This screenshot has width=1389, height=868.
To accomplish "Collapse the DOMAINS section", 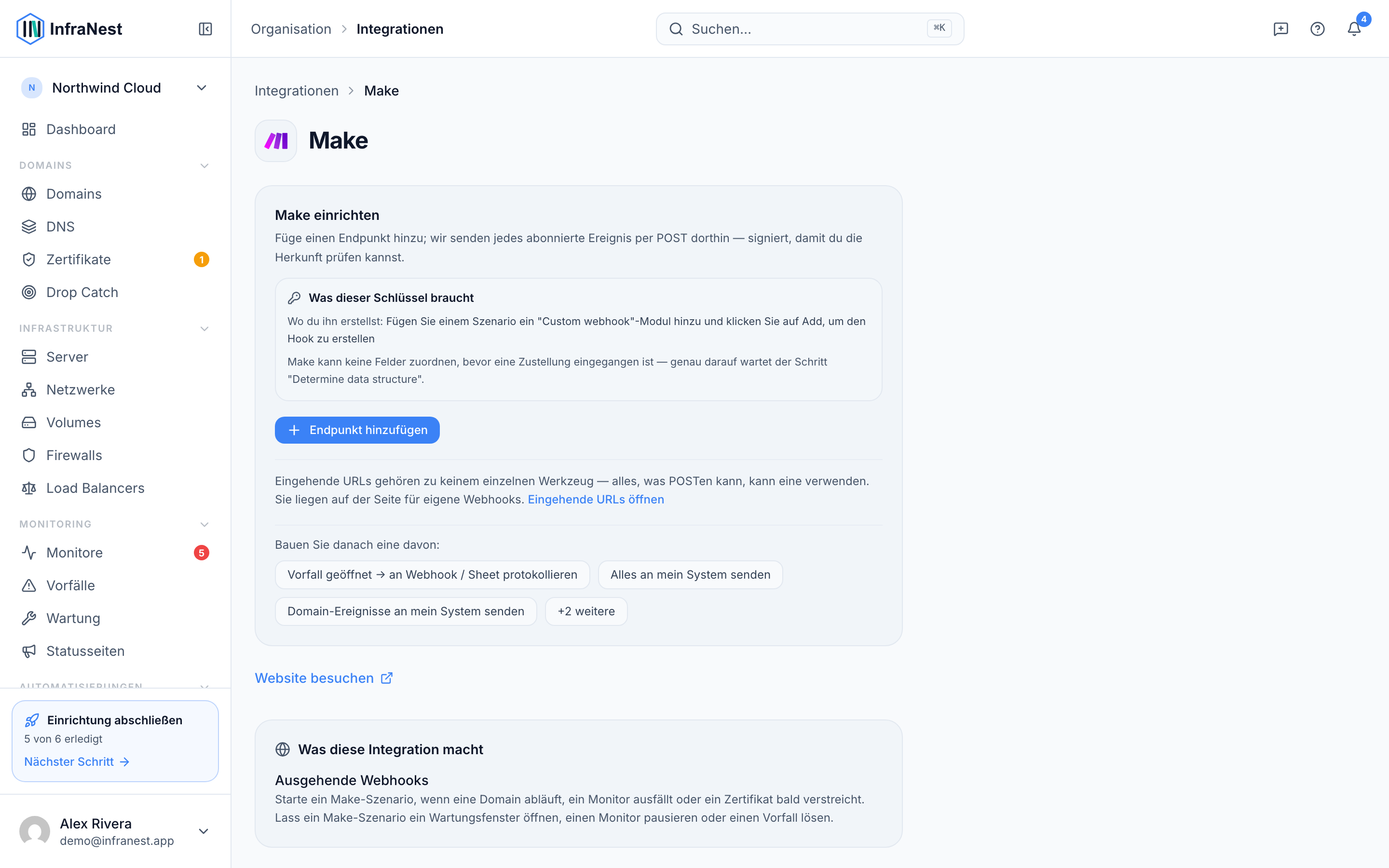I will pyautogui.click(x=204, y=166).
